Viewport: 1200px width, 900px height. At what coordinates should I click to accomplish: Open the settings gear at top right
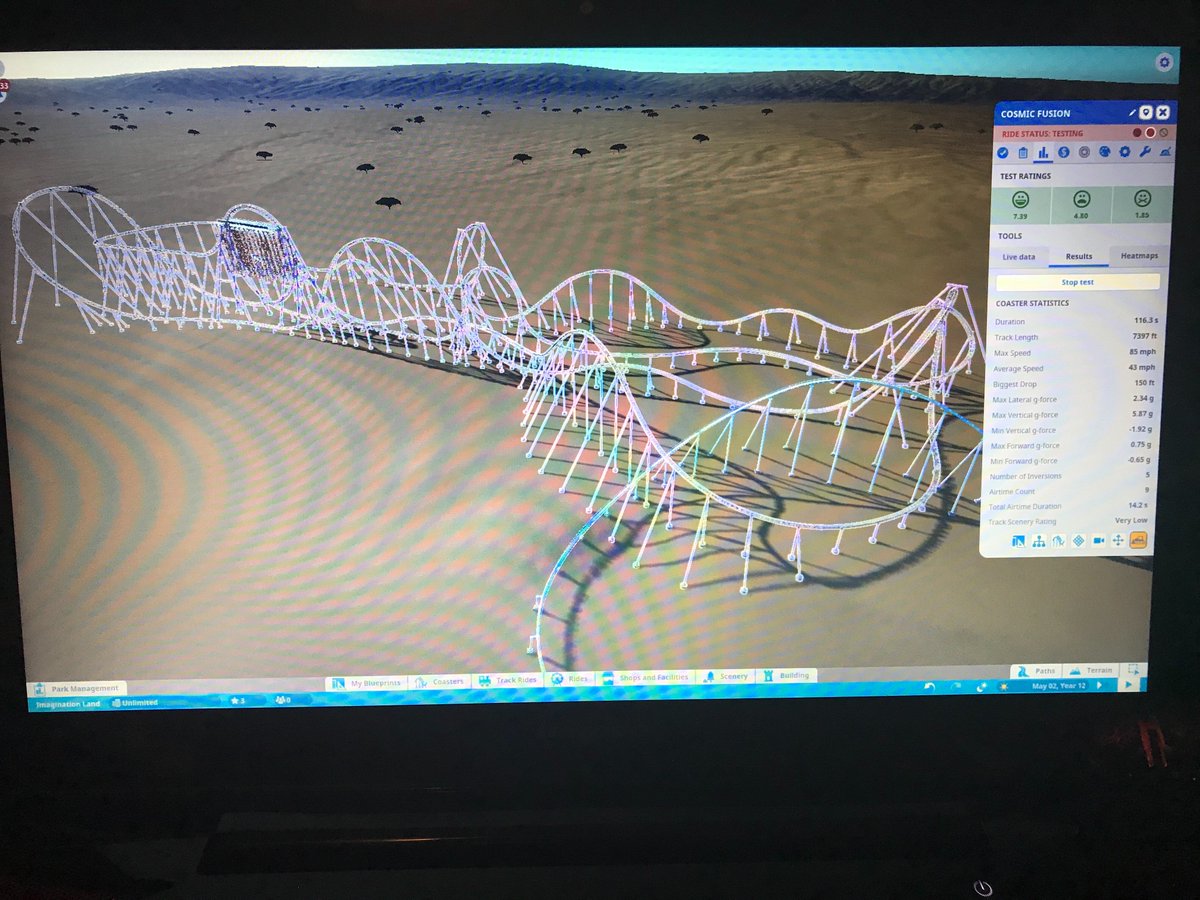click(1165, 63)
